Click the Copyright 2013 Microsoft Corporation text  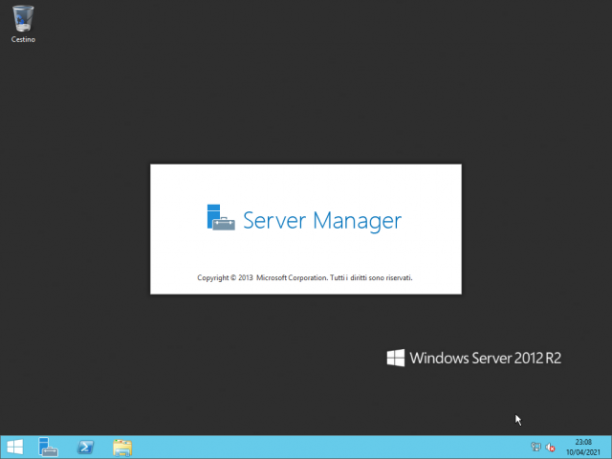[x=305, y=278]
